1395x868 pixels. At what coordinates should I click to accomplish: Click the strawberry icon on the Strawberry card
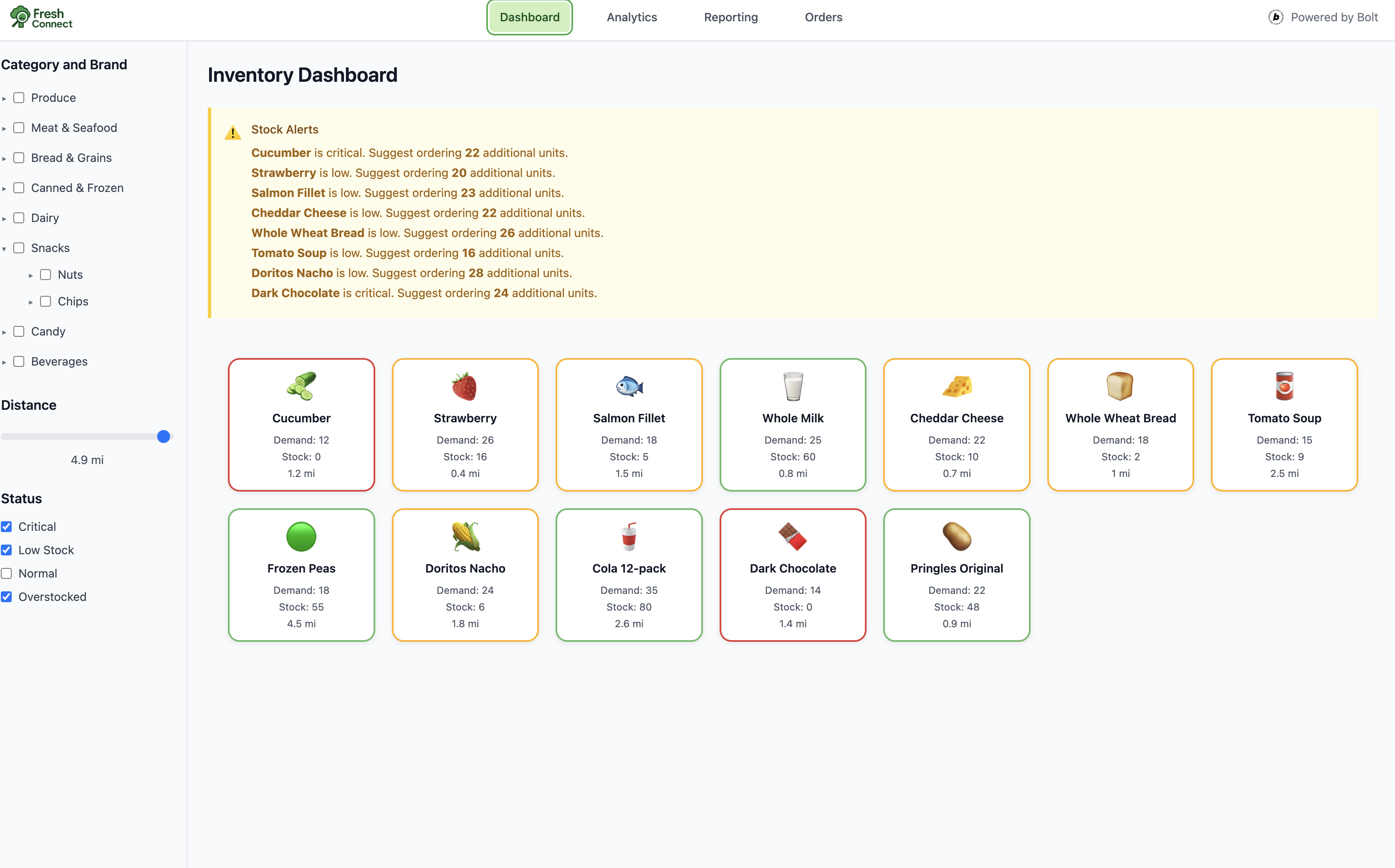pyautogui.click(x=465, y=386)
